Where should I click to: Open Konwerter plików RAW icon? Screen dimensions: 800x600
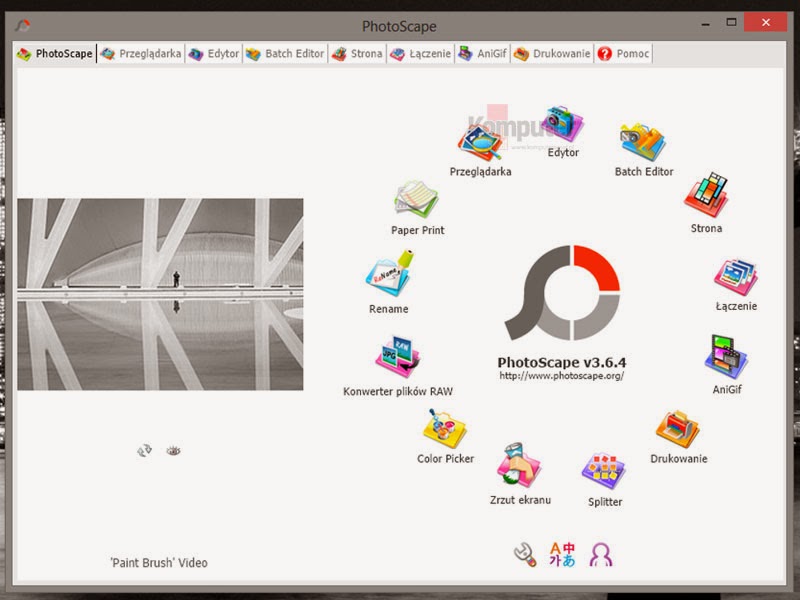397,357
